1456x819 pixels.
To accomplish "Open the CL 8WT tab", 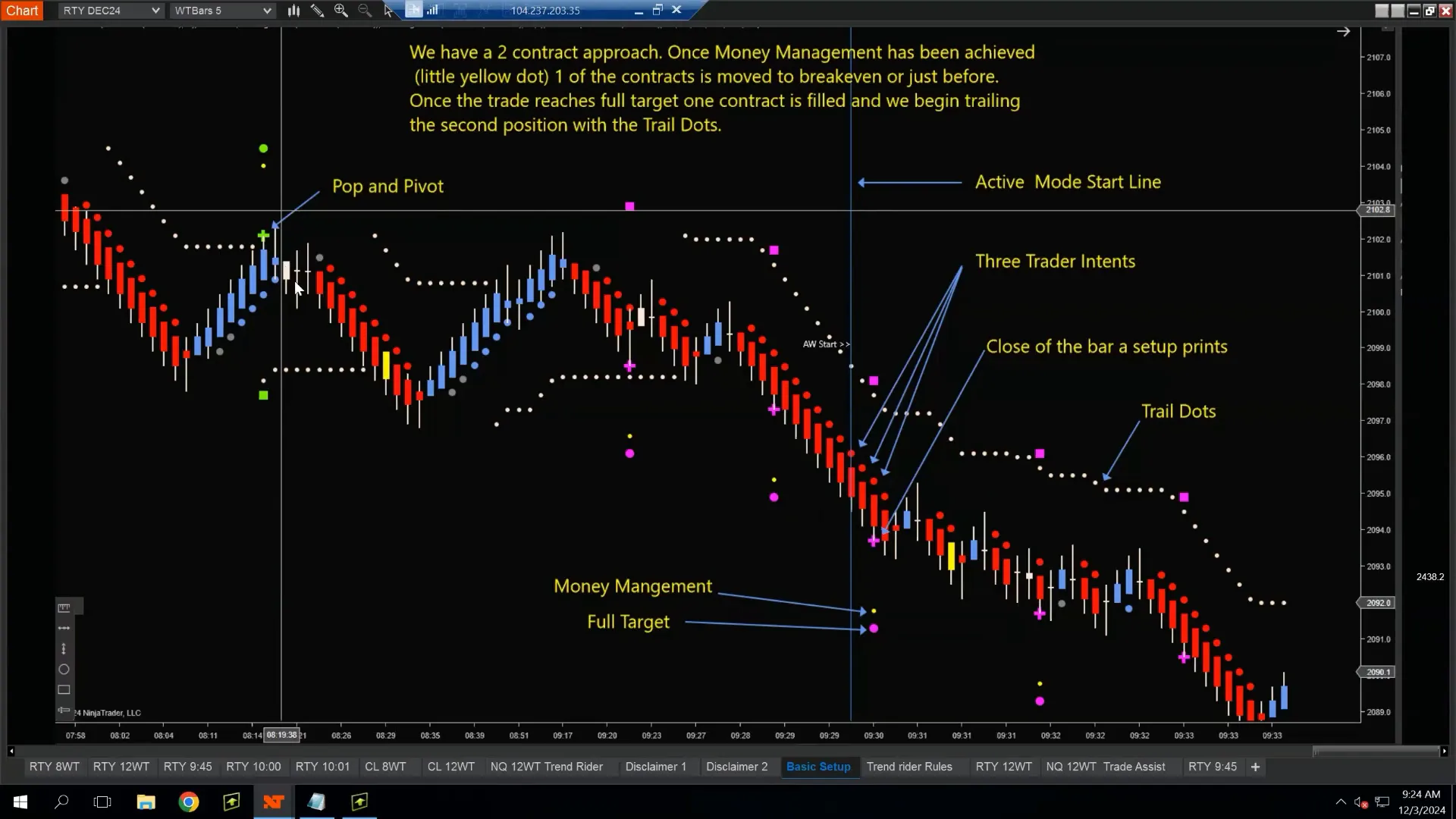I will click(385, 767).
